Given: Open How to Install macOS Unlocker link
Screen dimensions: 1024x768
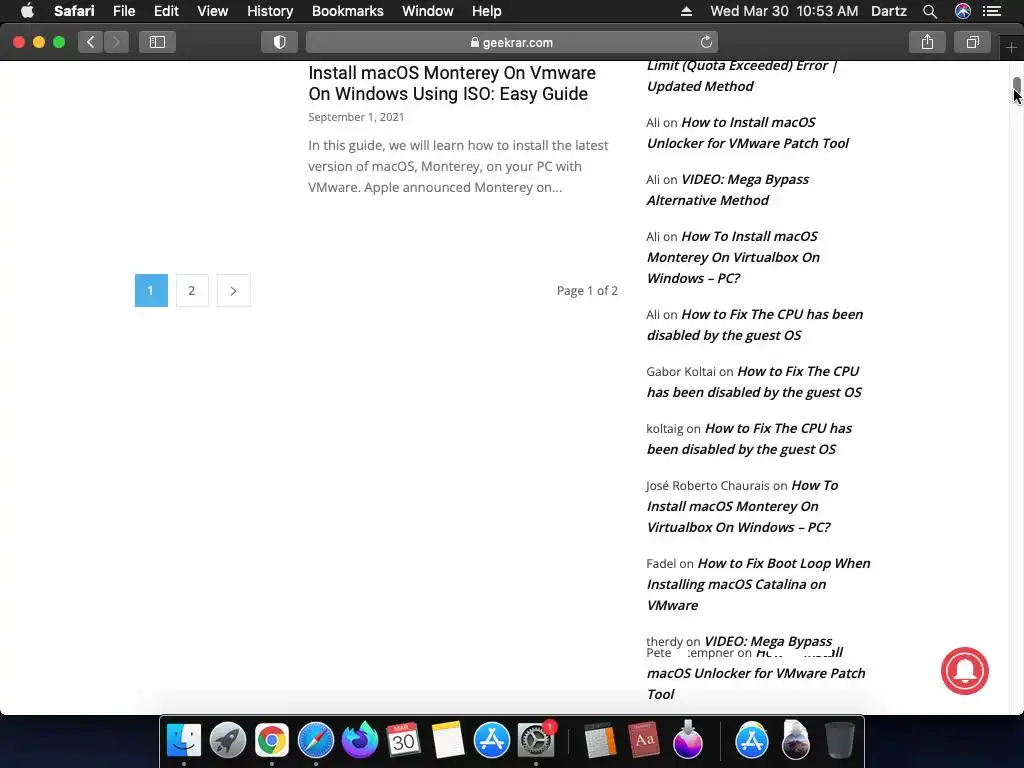Looking at the screenshot, I should pos(748,133).
